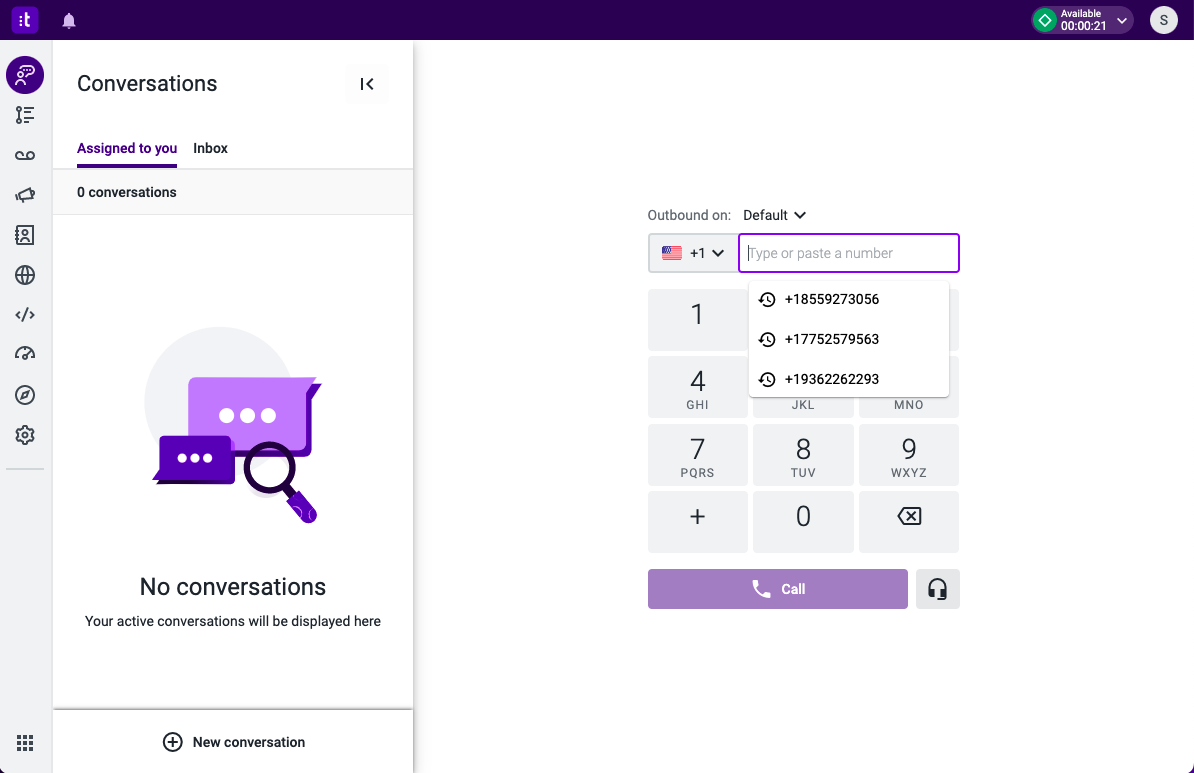Image resolution: width=1194 pixels, height=773 pixels.
Task: Open the settings gear icon
Action: click(25, 435)
